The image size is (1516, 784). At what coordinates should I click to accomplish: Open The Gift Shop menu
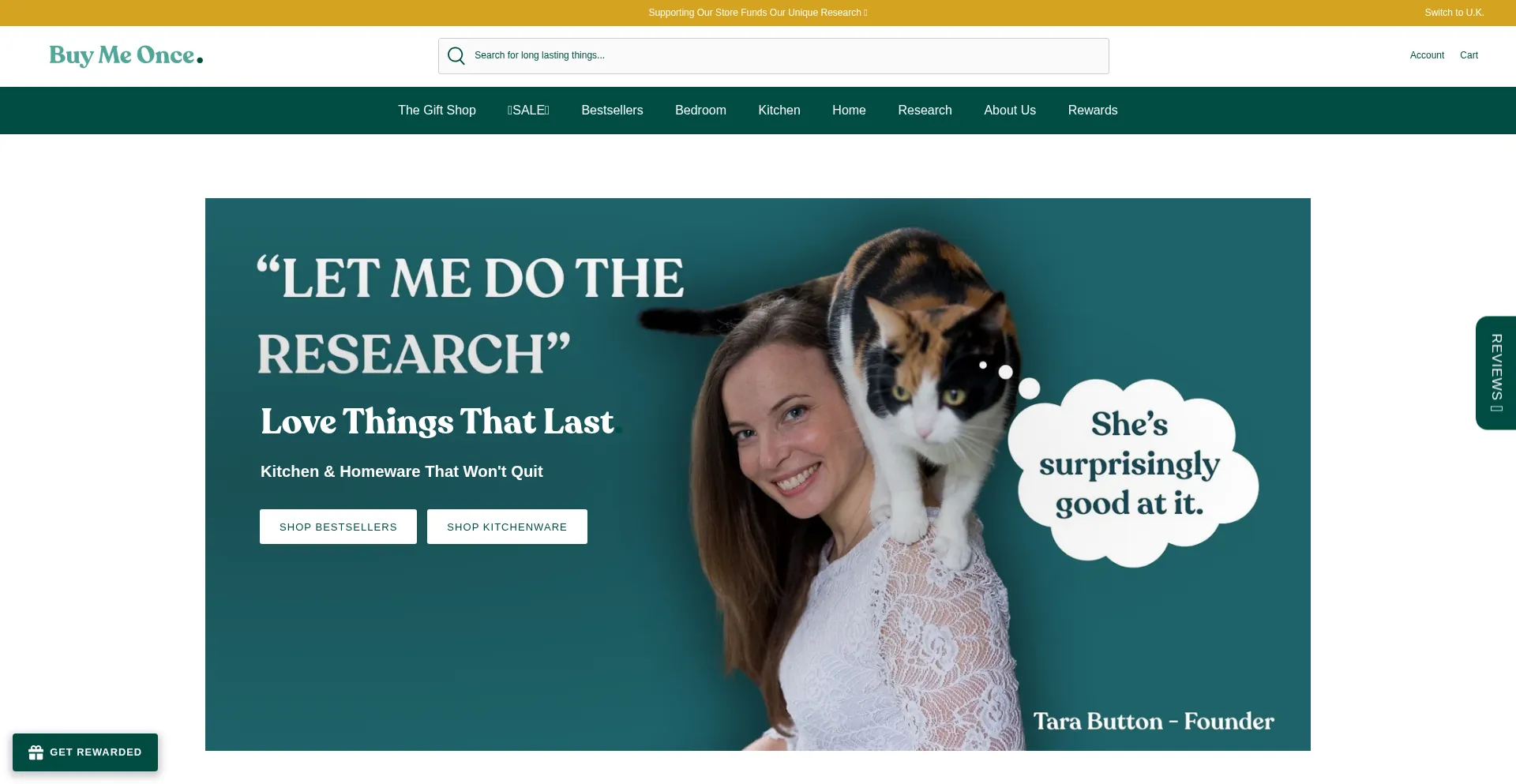(437, 111)
